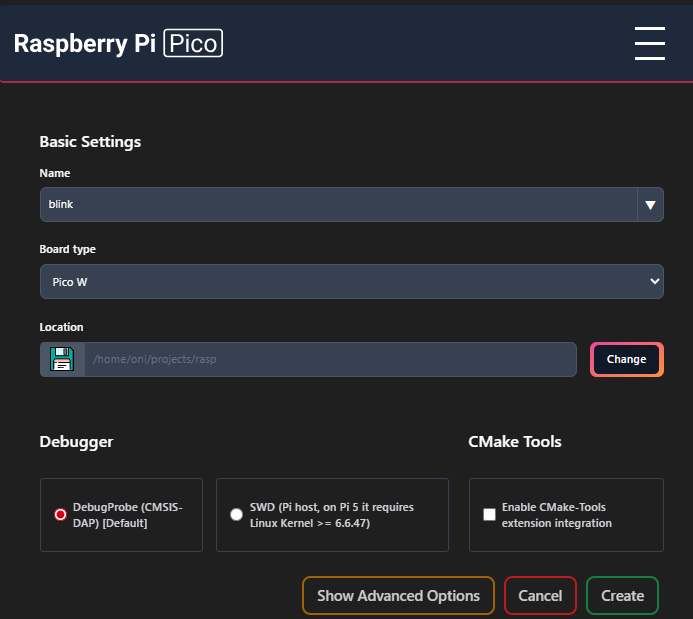Click the Change location button
This screenshot has height=619, width=693.
coord(627,359)
